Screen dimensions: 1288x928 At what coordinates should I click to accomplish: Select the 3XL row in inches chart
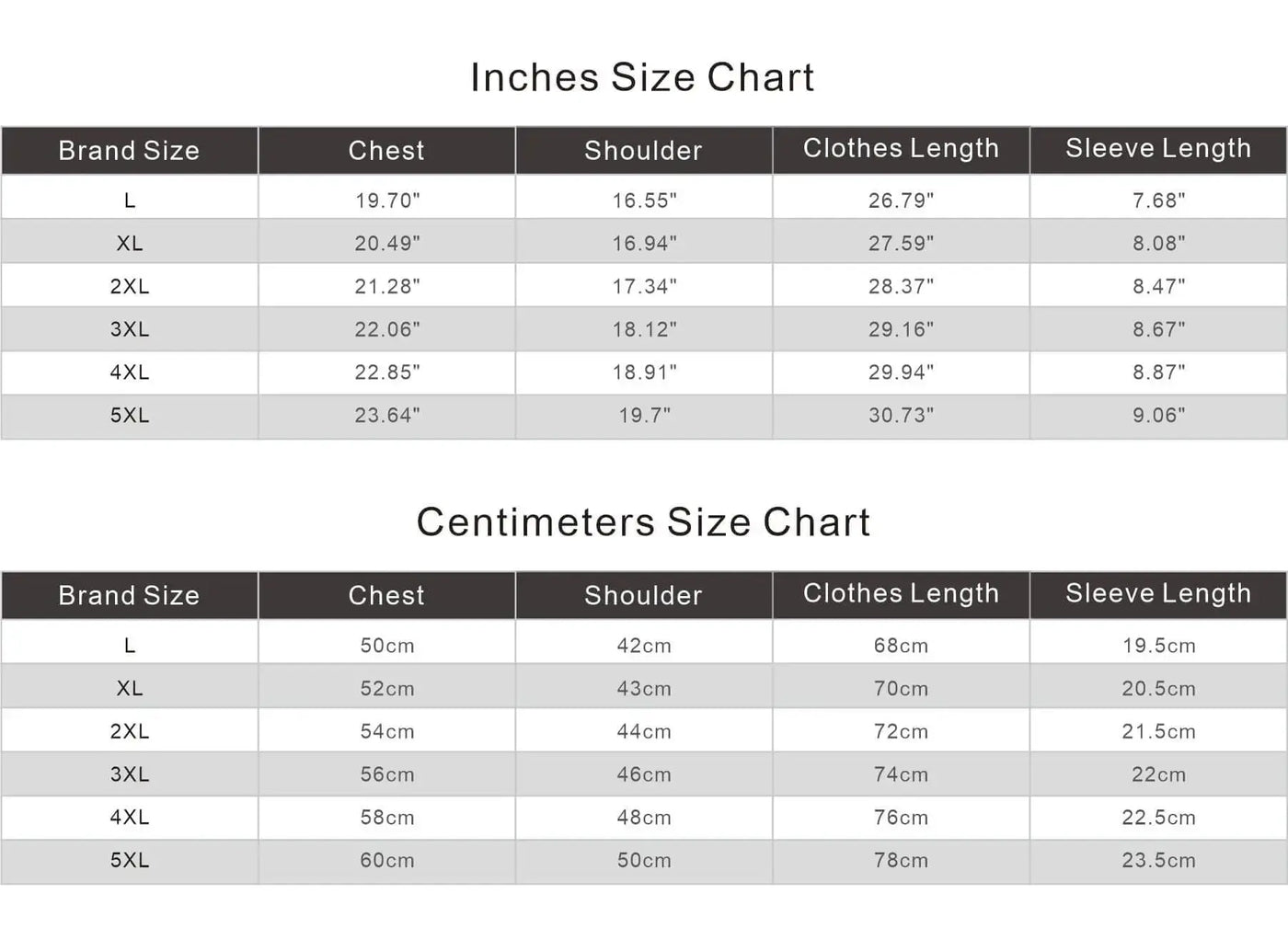[x=644, y=329]
